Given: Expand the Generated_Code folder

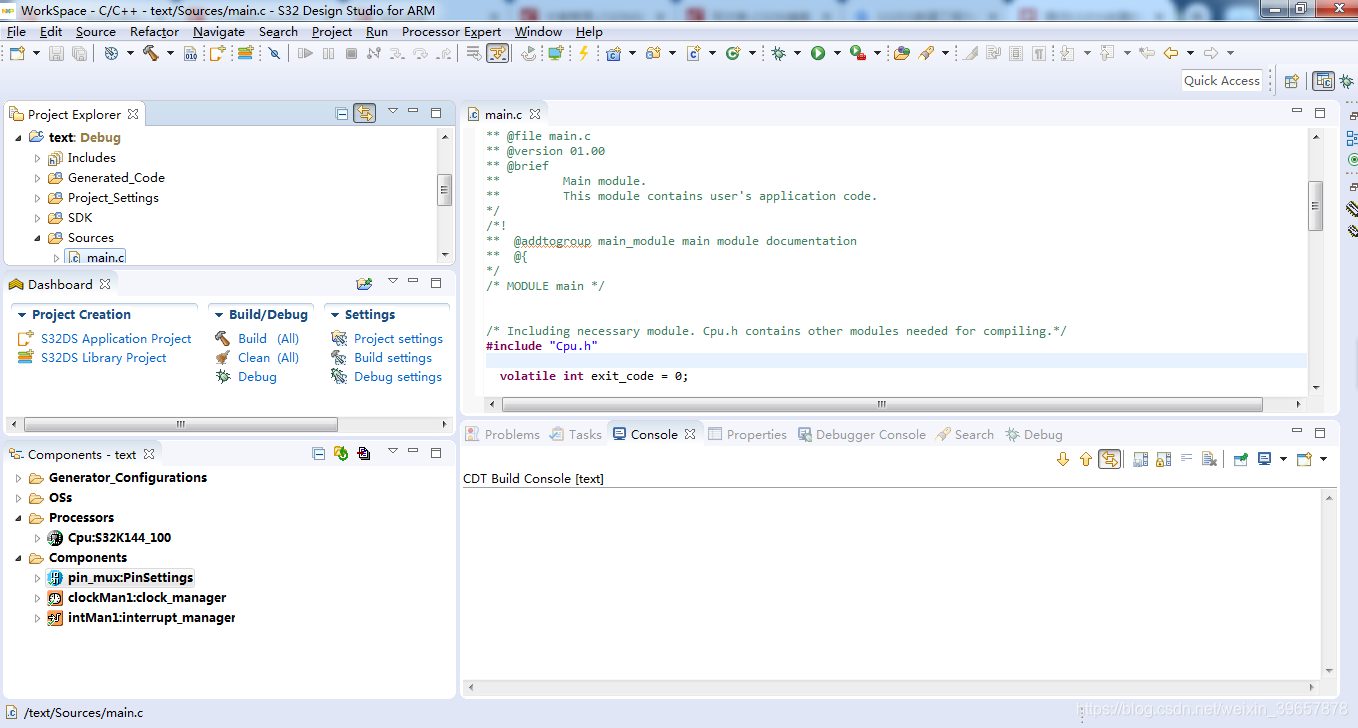Looking at the screenshot, I should [38, 178].
